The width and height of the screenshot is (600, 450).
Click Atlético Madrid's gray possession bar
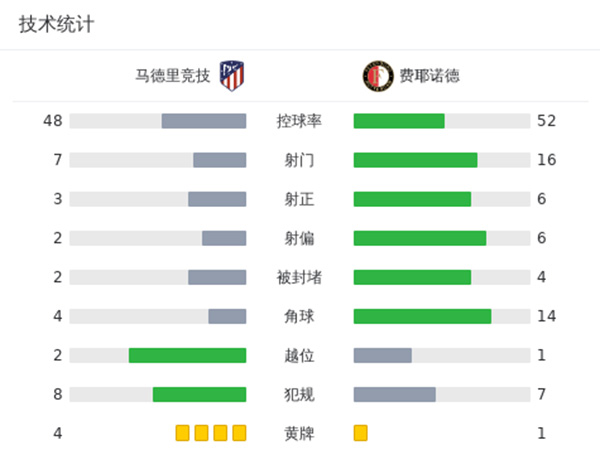(204, 121)
